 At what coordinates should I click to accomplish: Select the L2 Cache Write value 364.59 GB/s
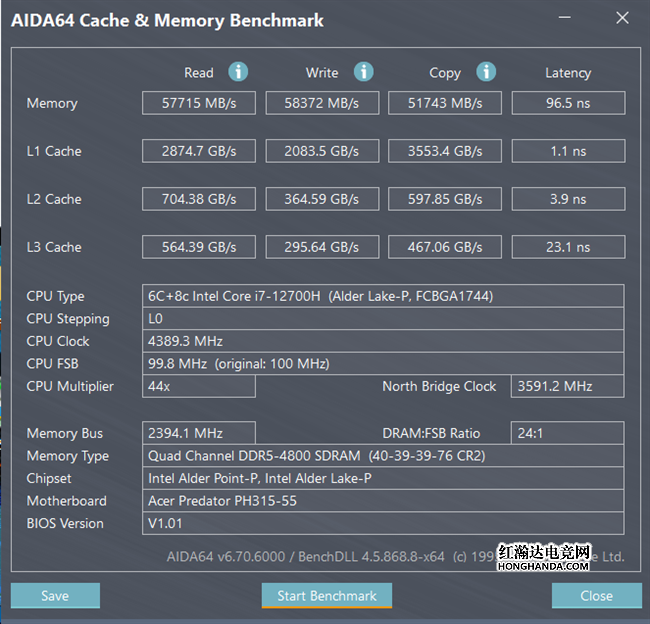click(x=322, y=199)
